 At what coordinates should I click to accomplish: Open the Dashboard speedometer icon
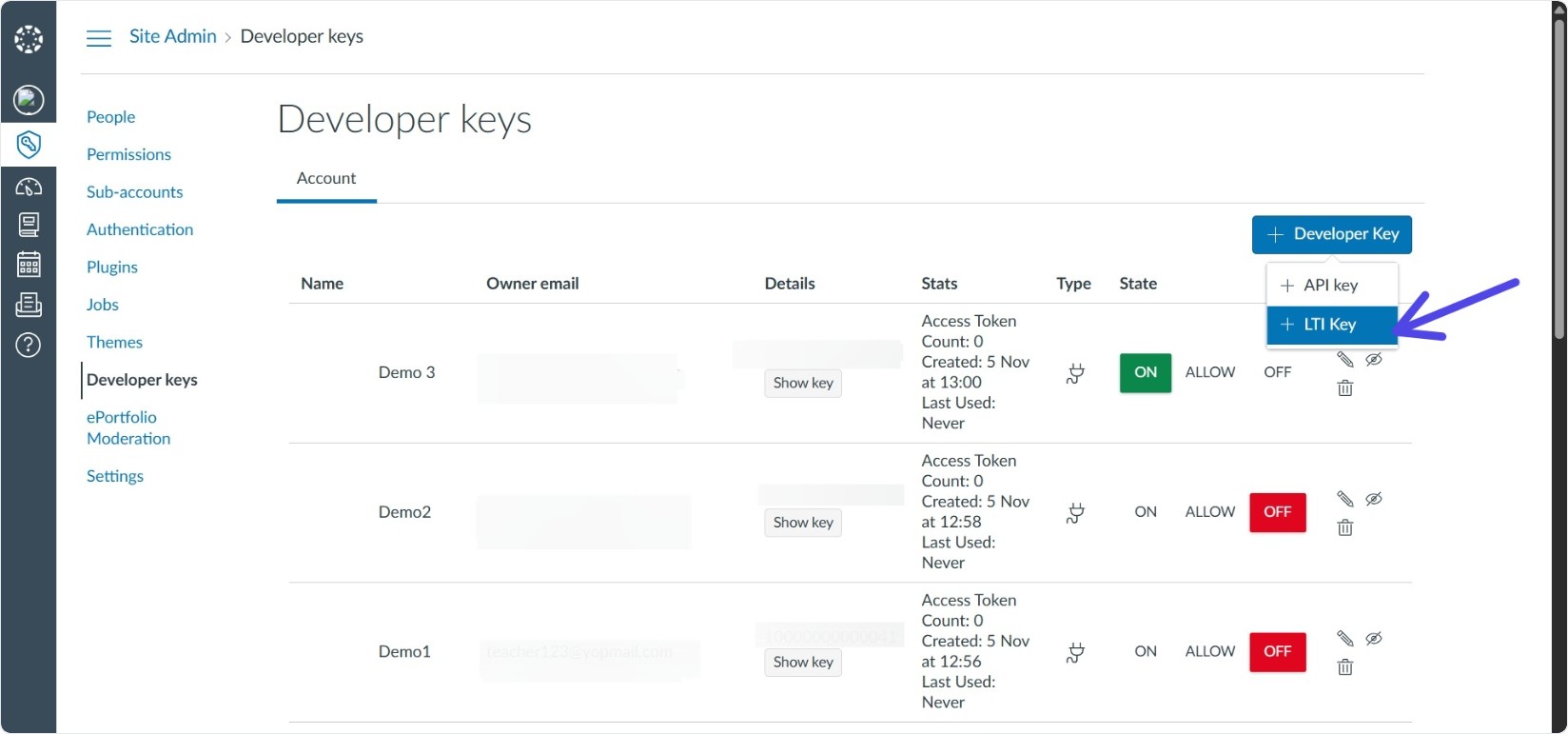(29, 187)
